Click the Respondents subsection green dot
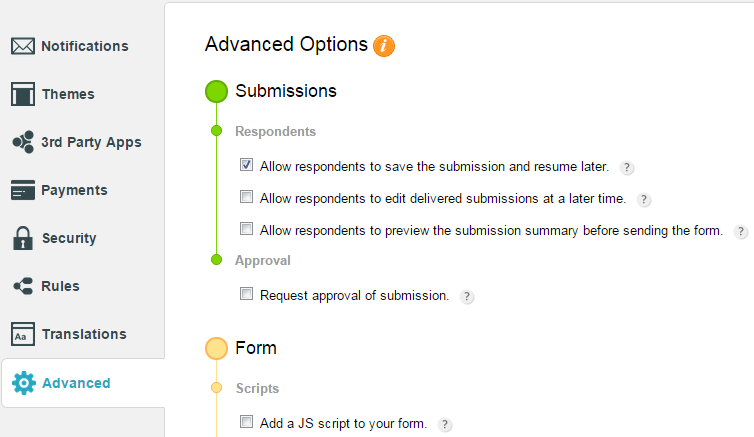Viewport: 754px width, 437px height. point(216,130)
